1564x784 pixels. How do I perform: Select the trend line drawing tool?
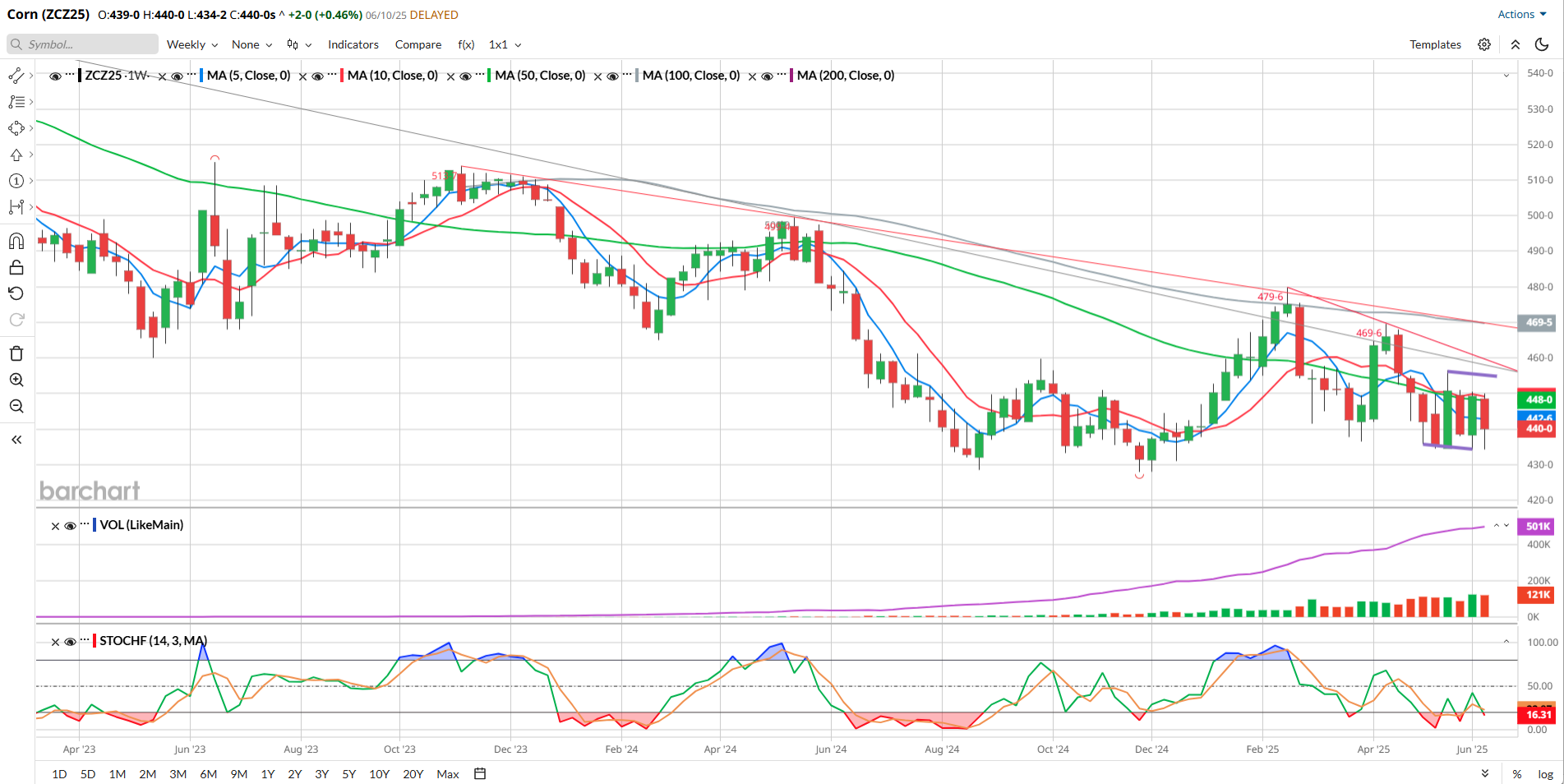tap(16, 76)
